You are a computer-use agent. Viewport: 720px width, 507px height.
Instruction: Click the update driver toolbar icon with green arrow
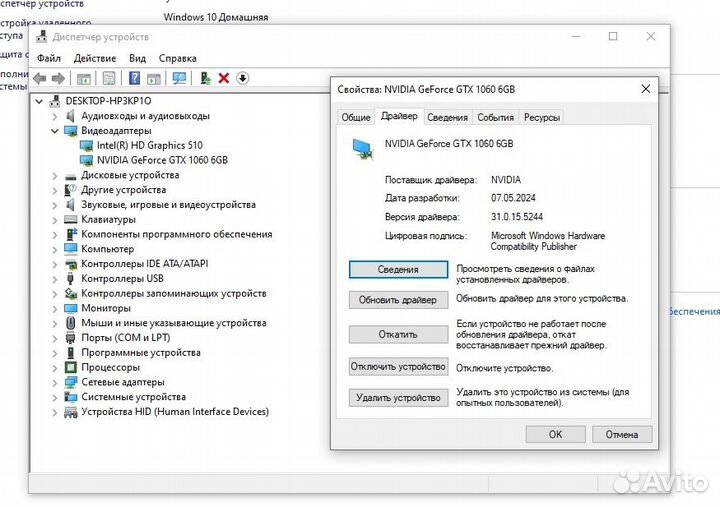(205, 79)
